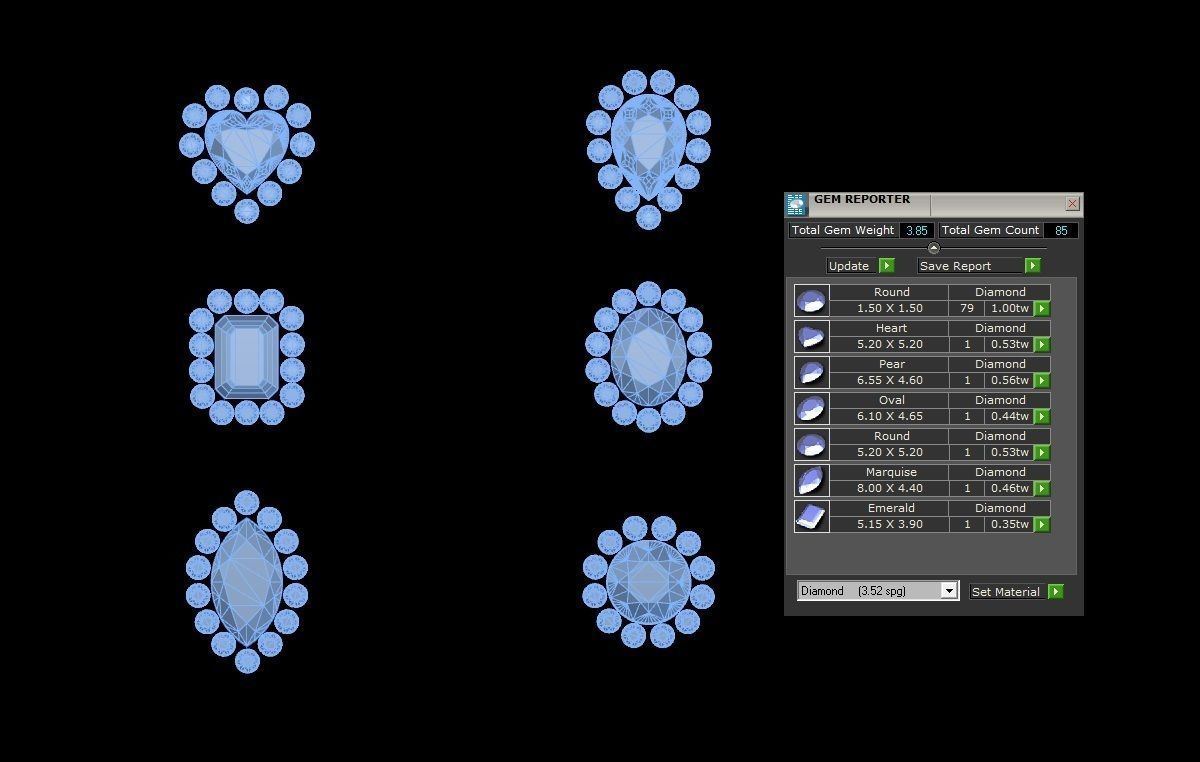This screenshot has height=762, width=1200.
Task: Click the '8.00 X 4.40' size cell
Action: 889,489
